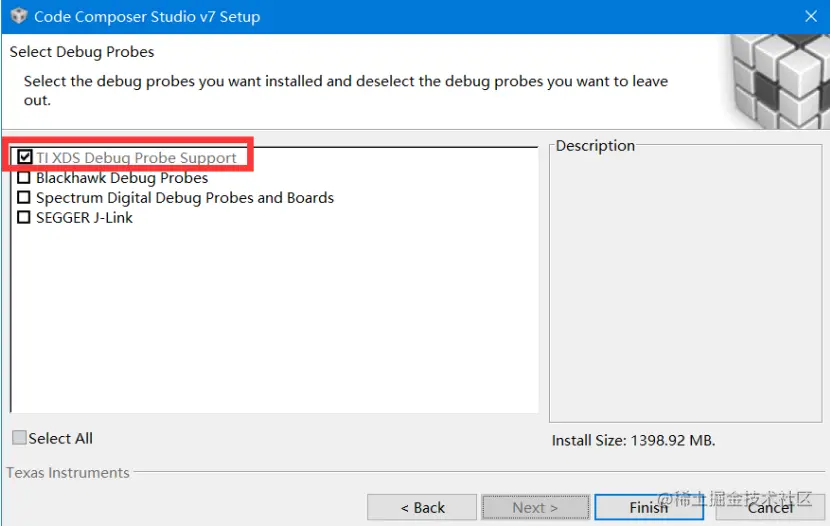This screenshot has width=830, height=526.
Task: Tick the SEGGER J-Link checkbox
Action: 24,217
